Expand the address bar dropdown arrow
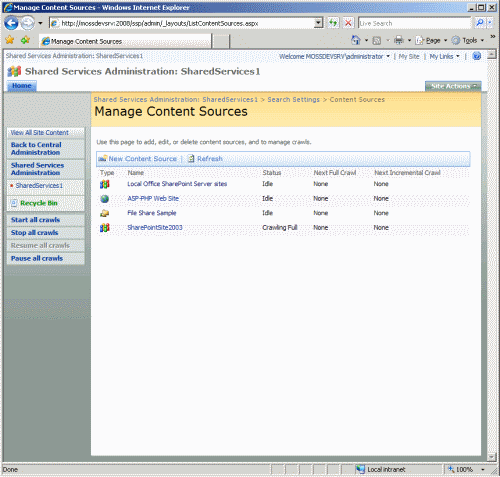Image resolution: width=500 pixels, height=477 pixels. [319, 23]
